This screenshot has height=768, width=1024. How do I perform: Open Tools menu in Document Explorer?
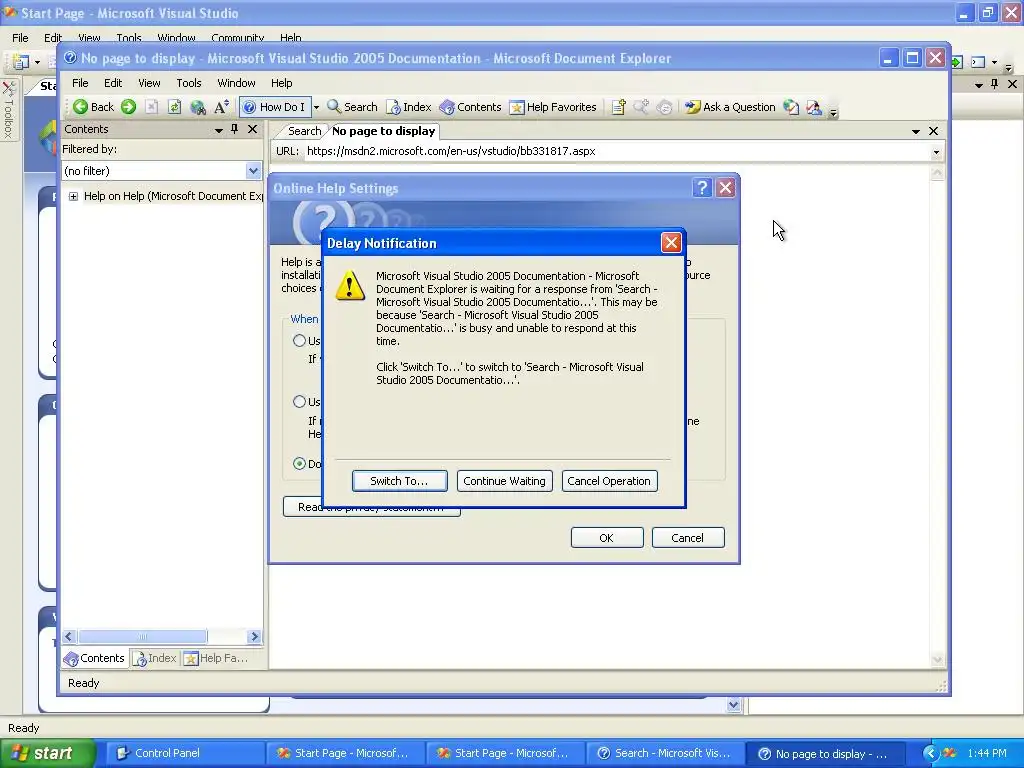click(189, 83)
